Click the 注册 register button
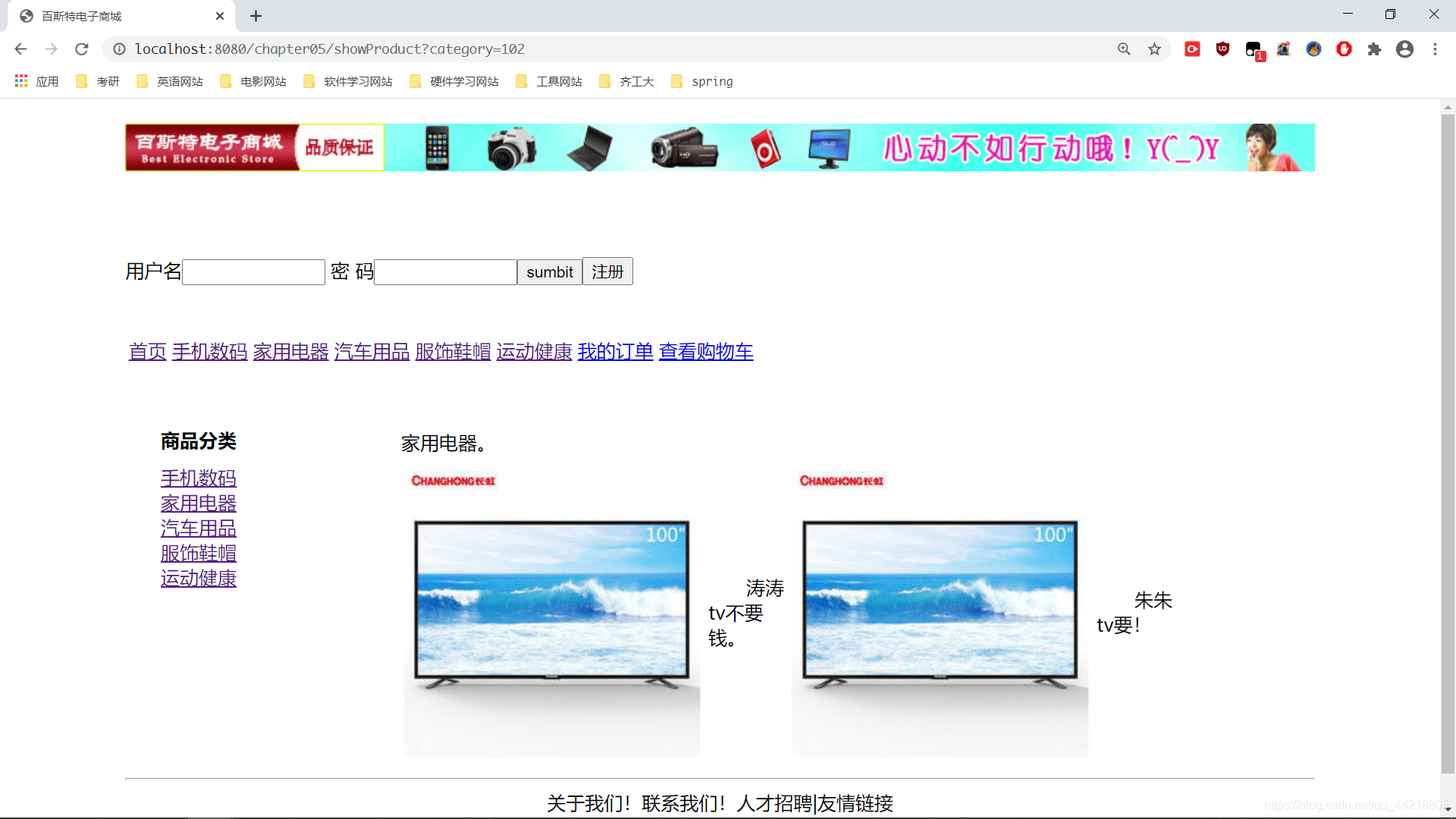Viewport: 1456px width, 819px height. click(607, 271)
